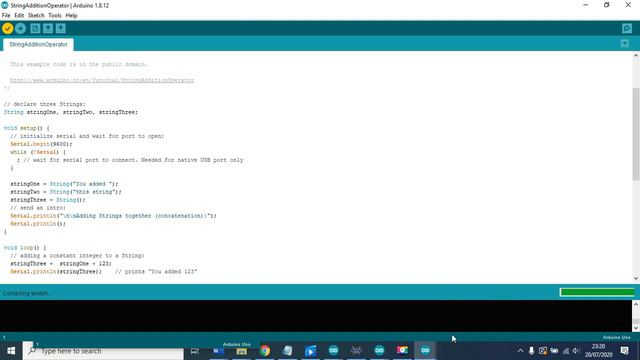Click the 'stringThree = String();' line

[x=48, y=200]
